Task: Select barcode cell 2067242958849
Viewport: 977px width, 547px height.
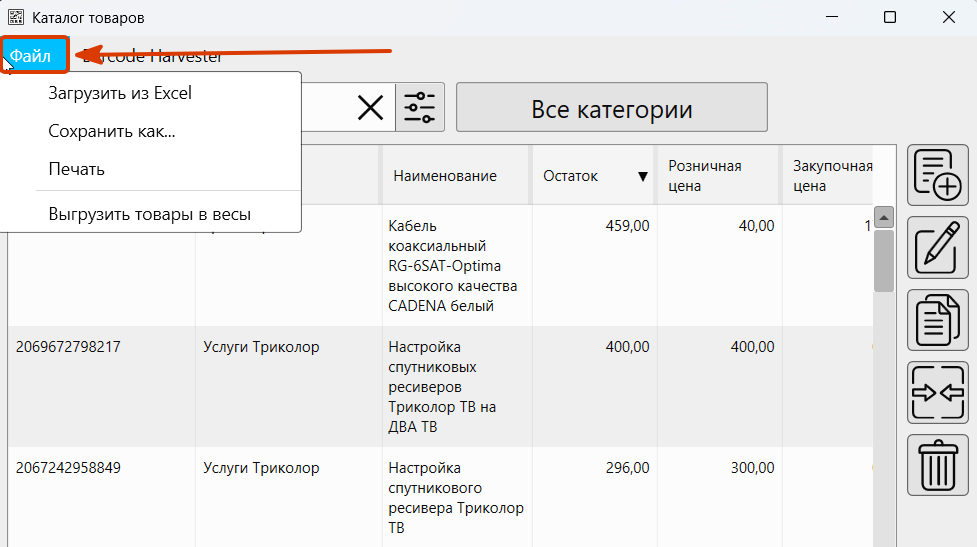Action: pos(68,468)
